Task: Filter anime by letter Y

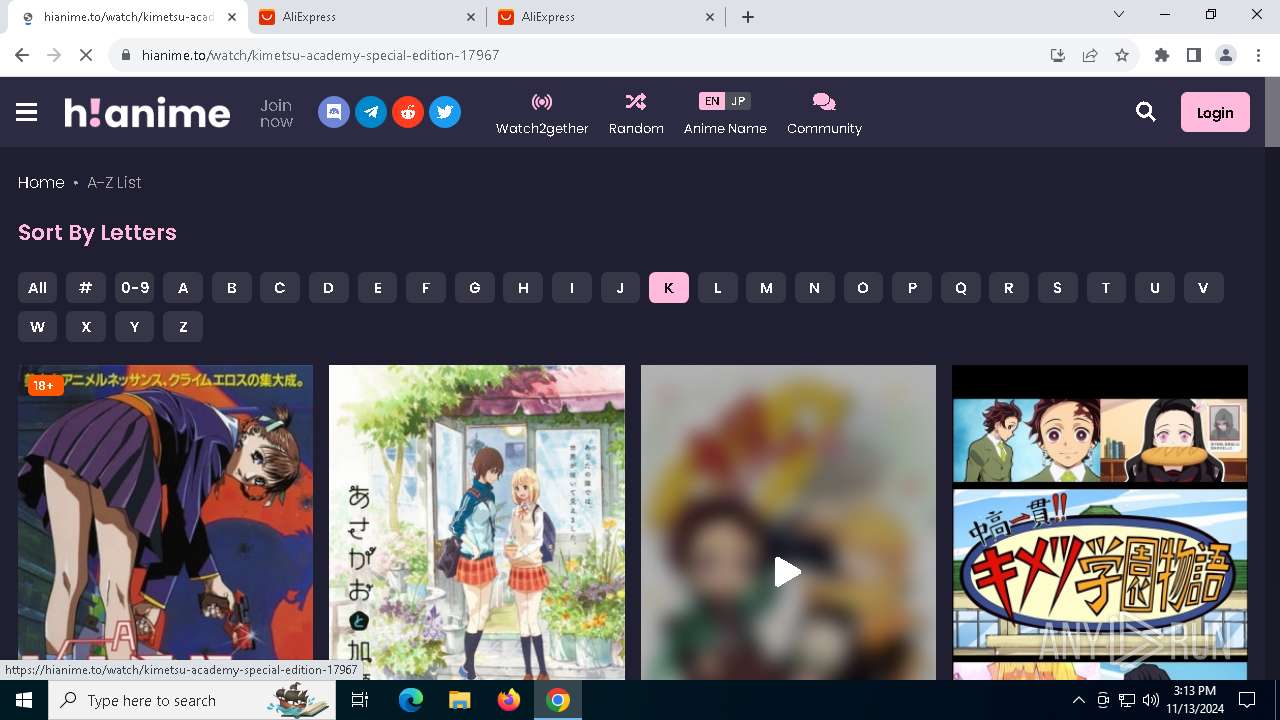Action: click(x=134, y=327)
